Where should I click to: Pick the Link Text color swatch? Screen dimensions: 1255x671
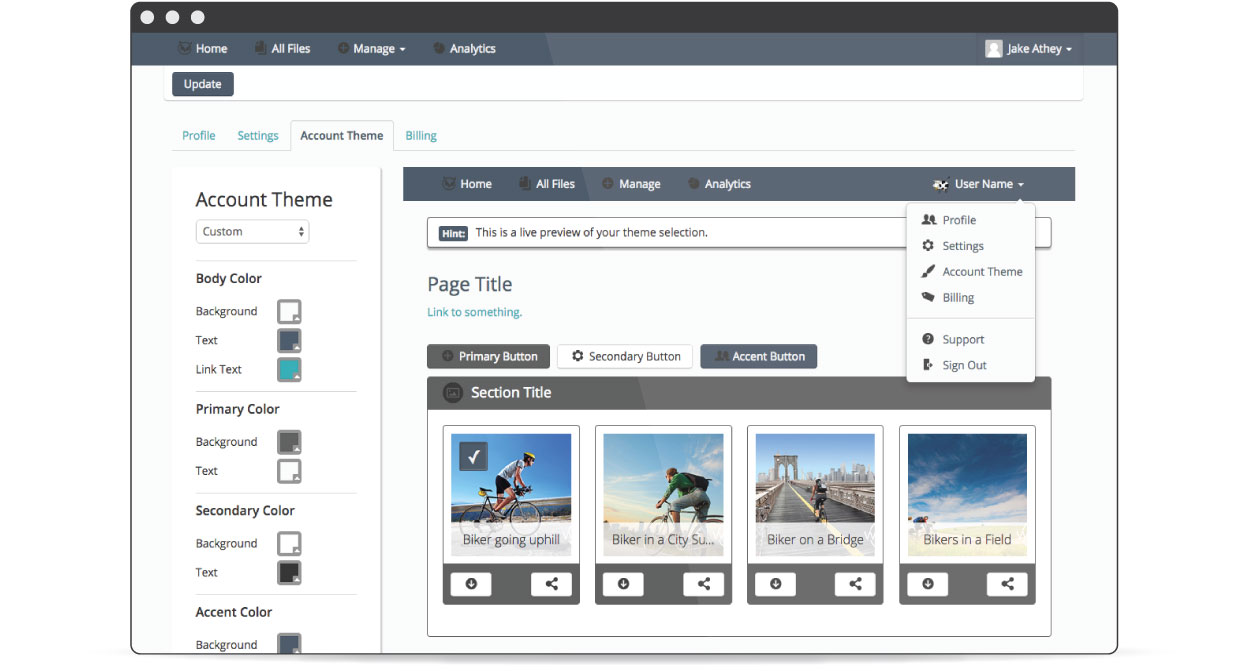289,370
